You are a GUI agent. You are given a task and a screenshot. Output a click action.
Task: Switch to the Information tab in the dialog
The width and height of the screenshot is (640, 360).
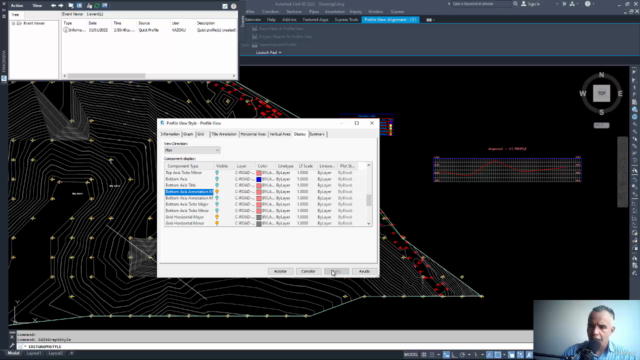170,134
